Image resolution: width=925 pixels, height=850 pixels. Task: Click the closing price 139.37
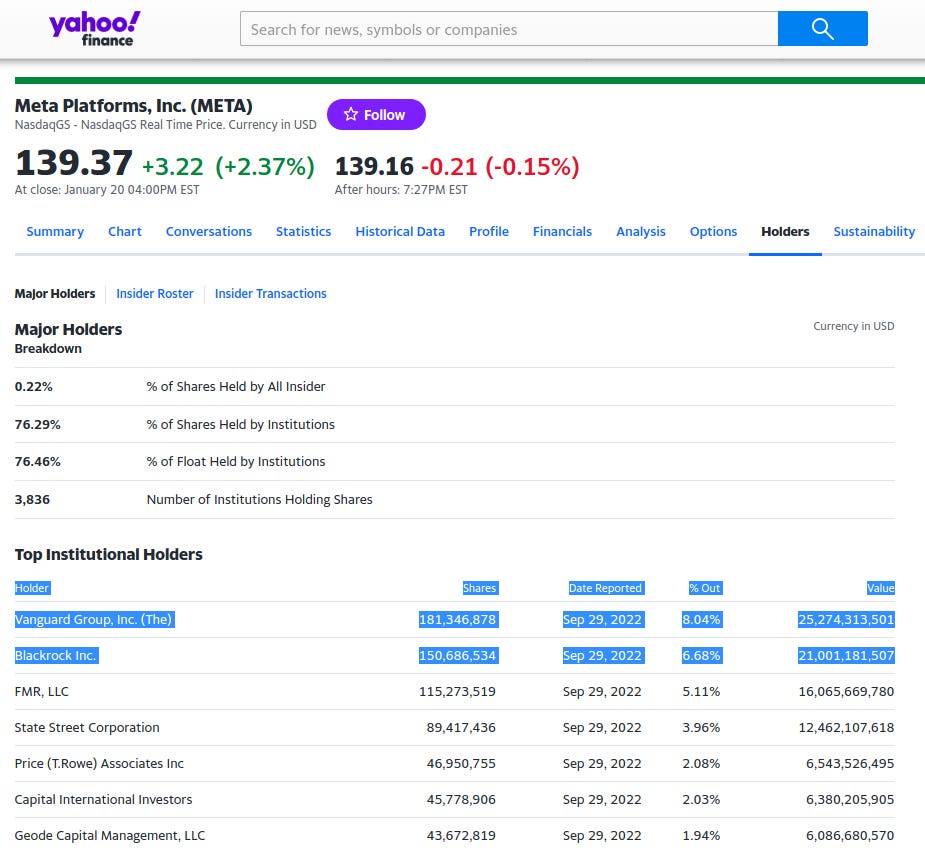click(x=74, y=163)
